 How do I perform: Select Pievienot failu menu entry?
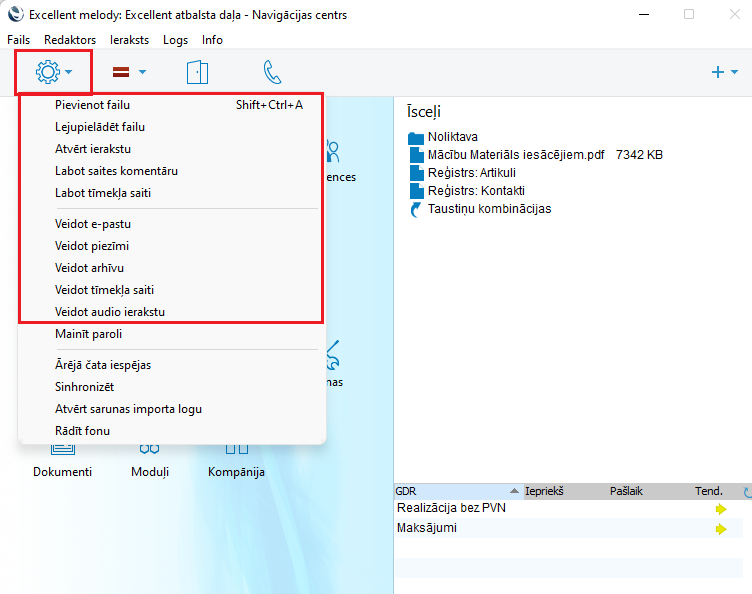tap(93, 104)
